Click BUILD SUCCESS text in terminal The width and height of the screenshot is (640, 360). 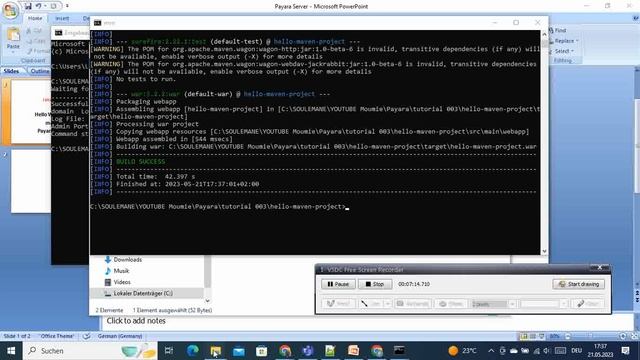coord(141,162)
